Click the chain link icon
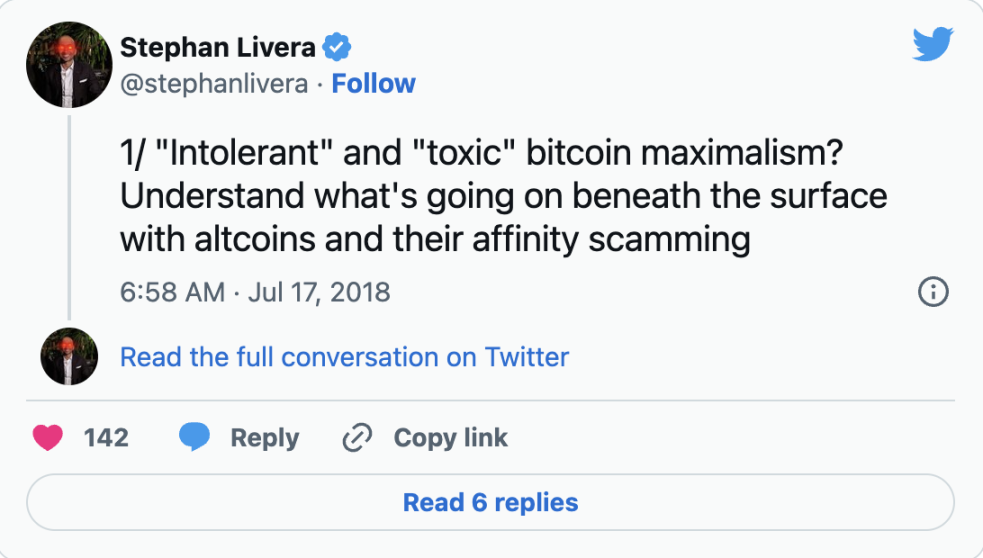Screen dimensions: 983x558 point(357,438)
